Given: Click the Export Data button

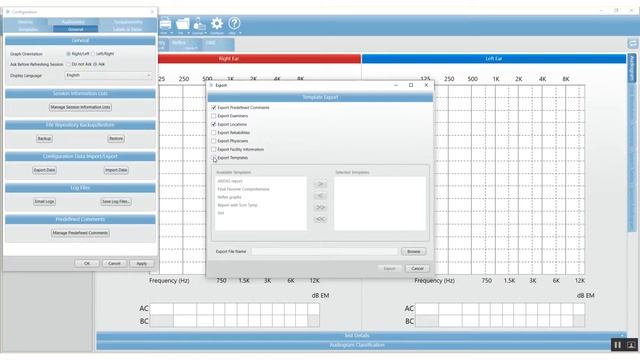Looking at the screenshot, I should tap(44, 170).
